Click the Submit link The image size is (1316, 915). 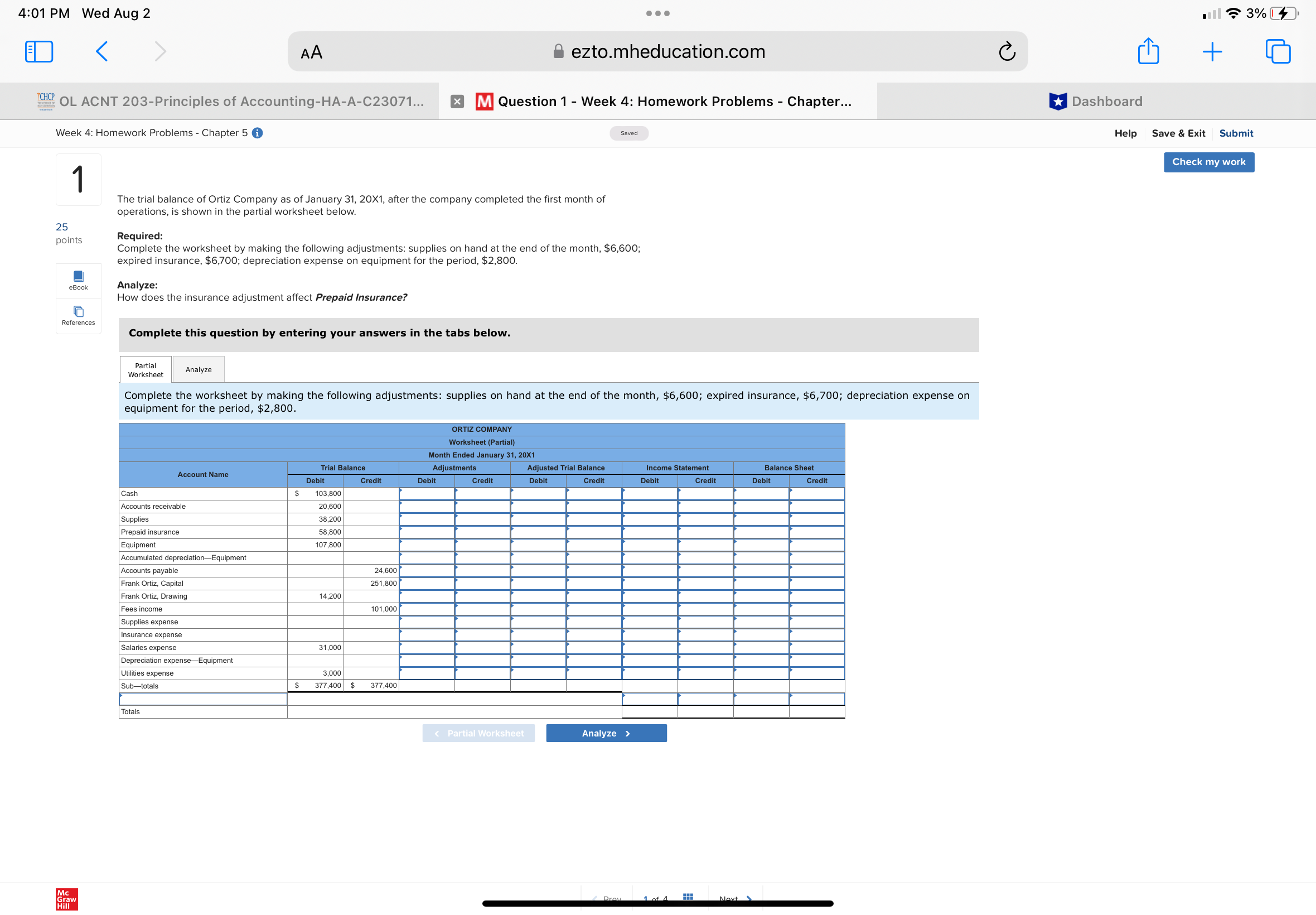pyautogui.click(x=1235, y=133)
